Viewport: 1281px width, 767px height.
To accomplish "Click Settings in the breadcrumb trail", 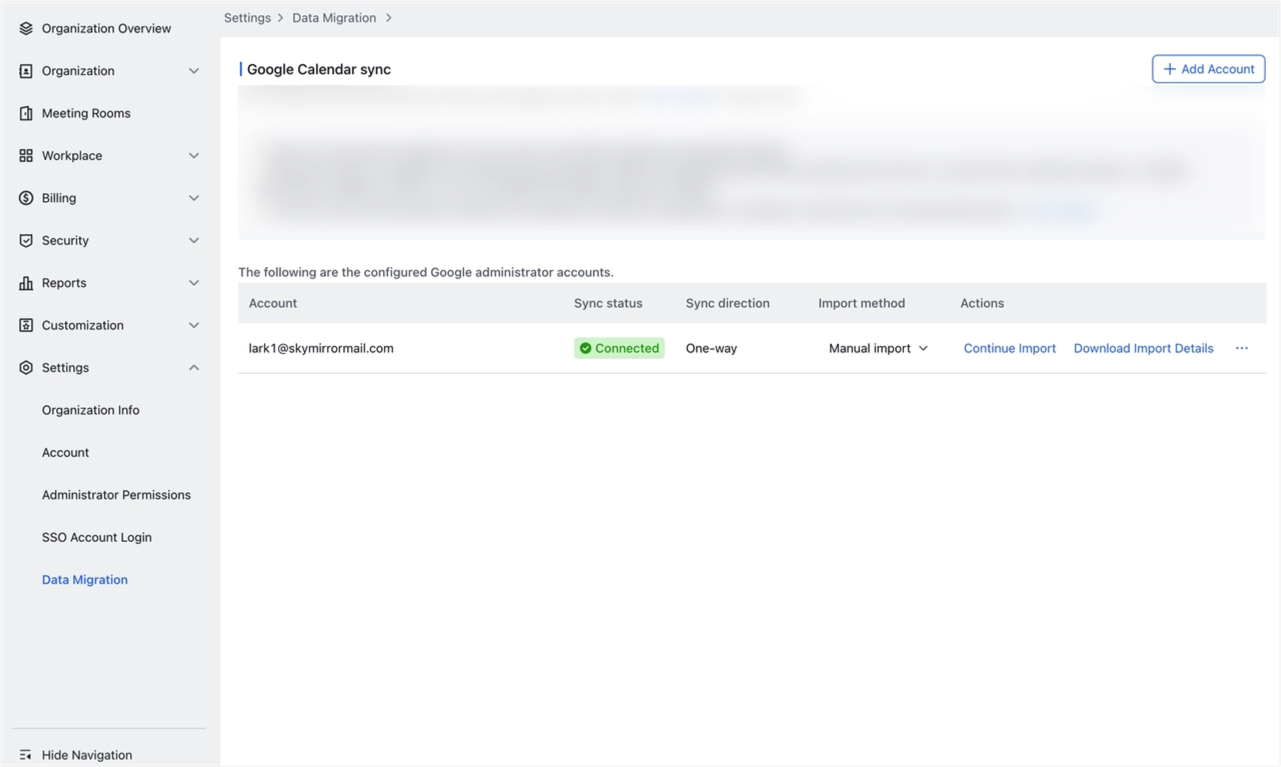I will tap(247, 17).
